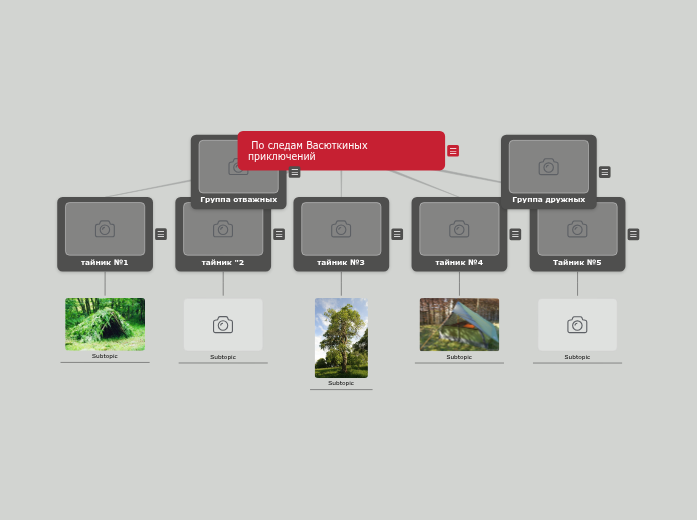Click empty image placeholder under тайник "2
This screenshot has height=520, width=697.
point(223,324)
